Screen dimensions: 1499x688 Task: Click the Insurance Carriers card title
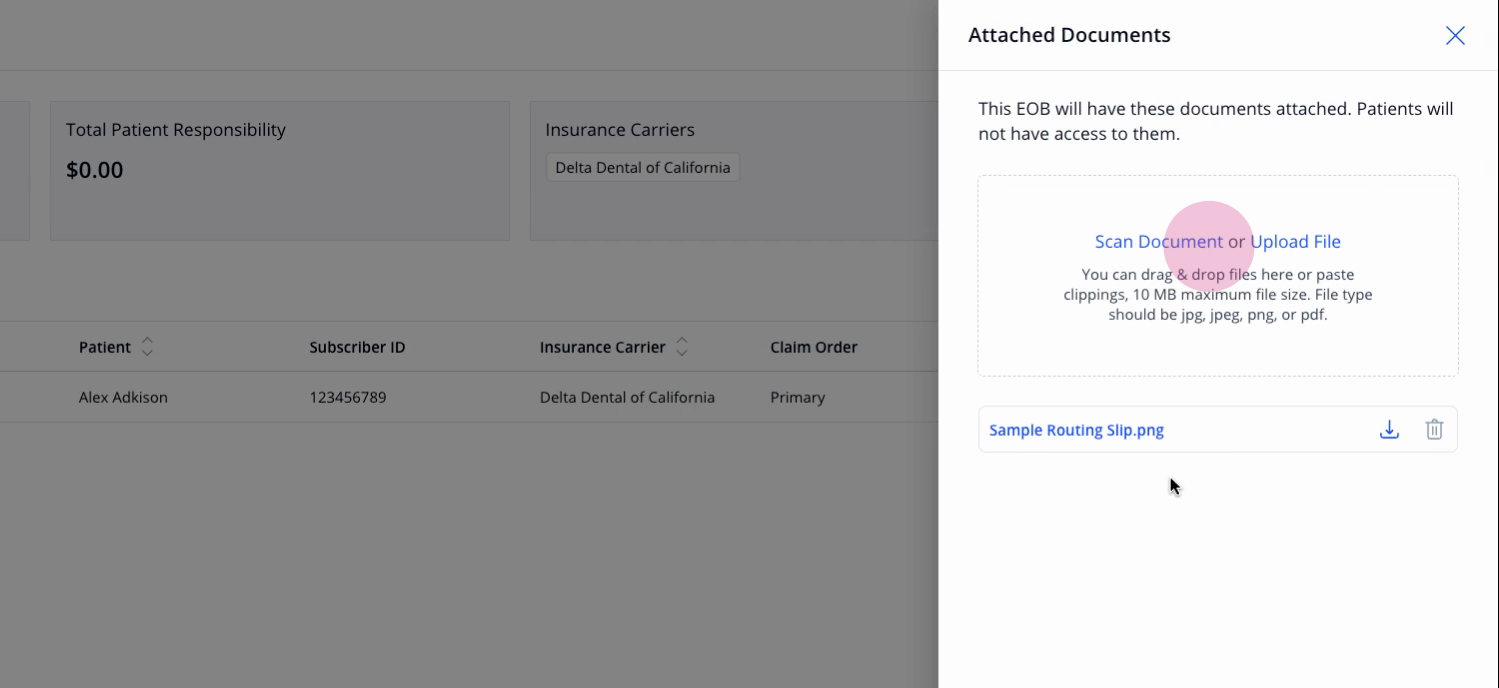click(x=620, y=130)
